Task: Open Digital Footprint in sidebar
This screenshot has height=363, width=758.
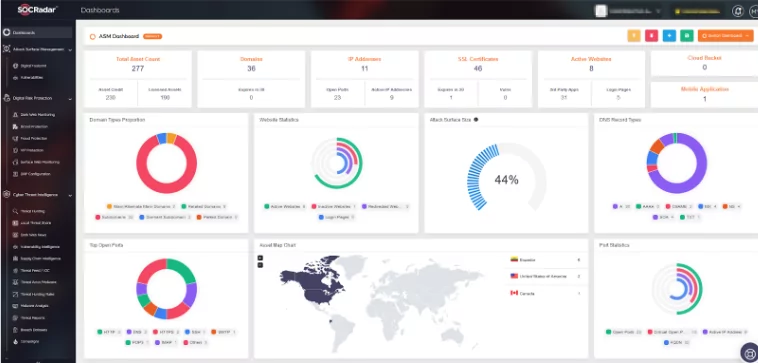Action: pyautogui.click(x=30, y=66)
